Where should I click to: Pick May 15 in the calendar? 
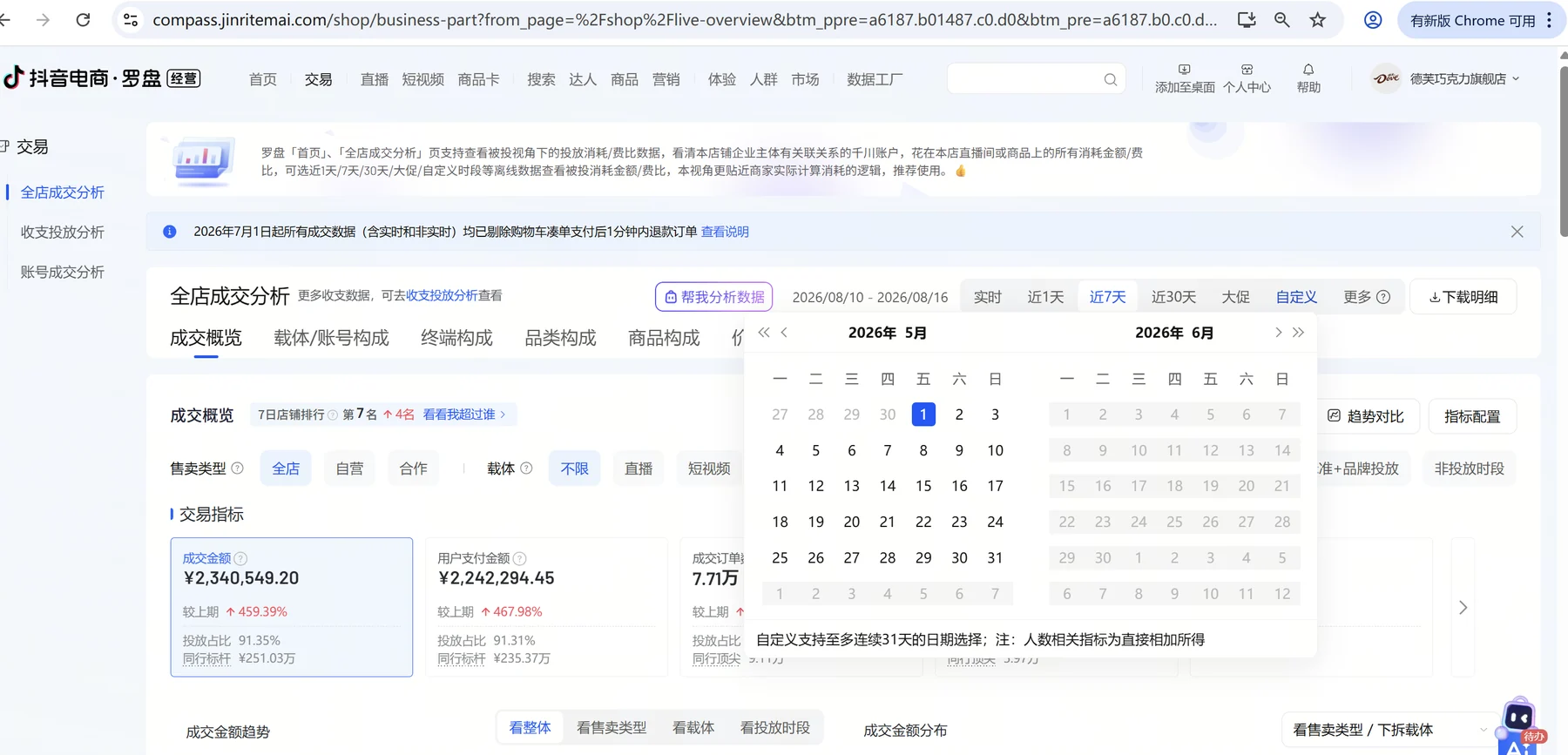[x=923, y=486]
